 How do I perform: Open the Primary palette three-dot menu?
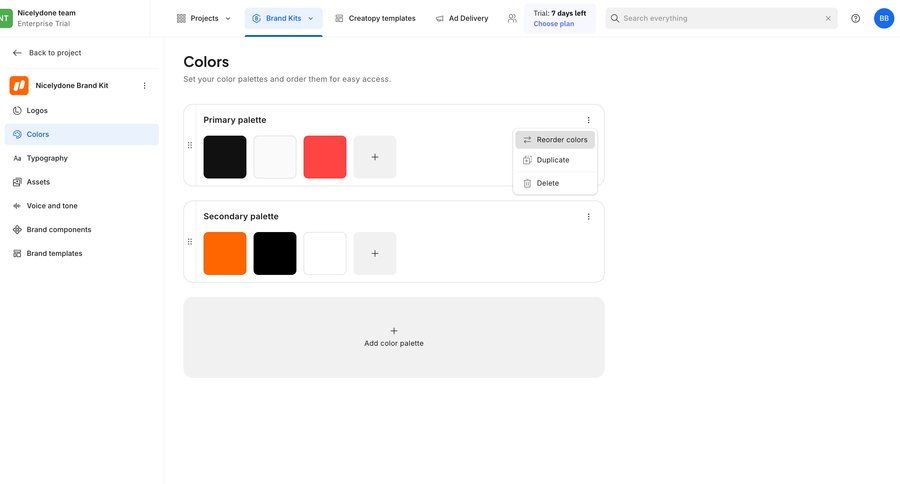pos(588,120)
